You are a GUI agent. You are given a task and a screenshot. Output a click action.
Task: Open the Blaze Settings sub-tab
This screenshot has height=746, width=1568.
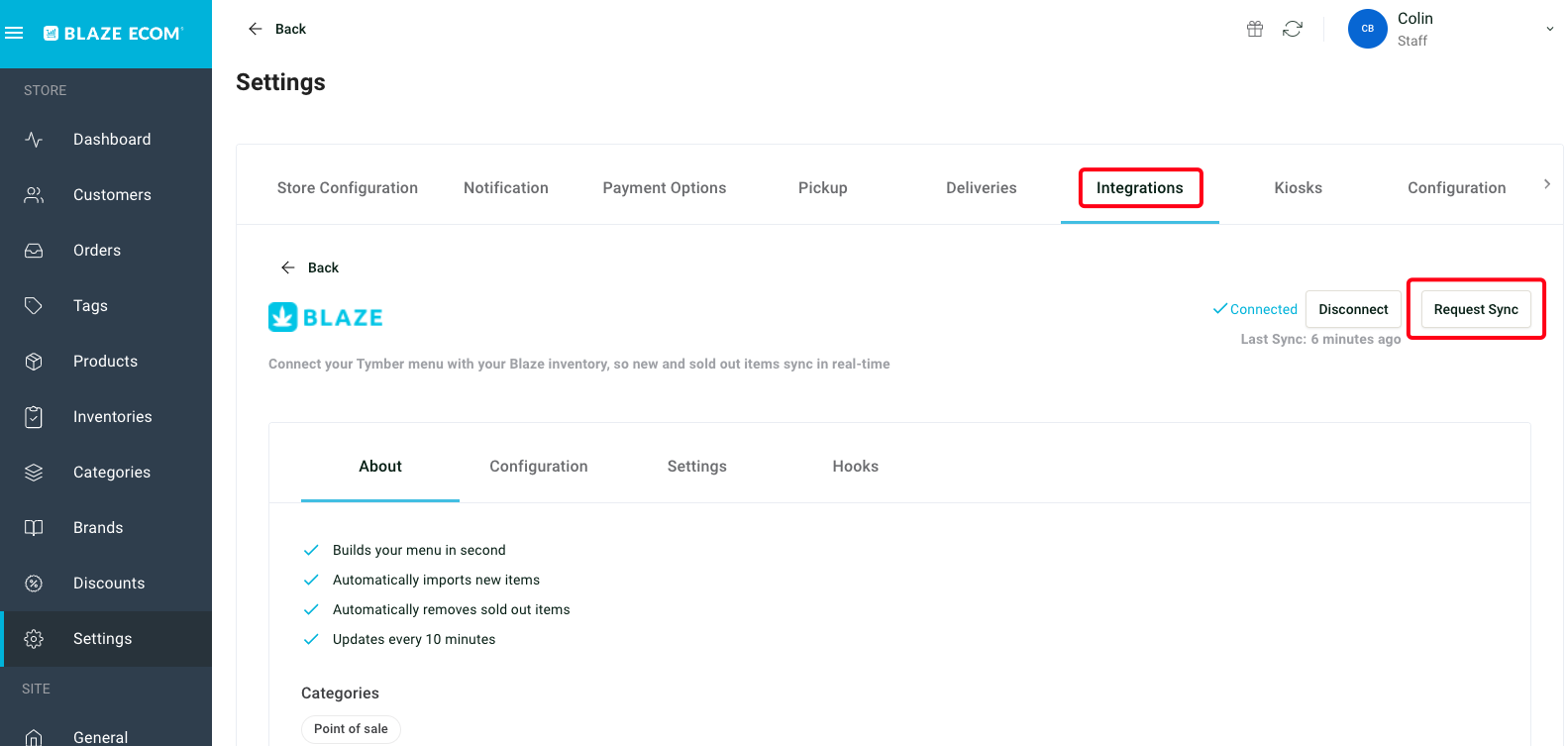[697, 467]
